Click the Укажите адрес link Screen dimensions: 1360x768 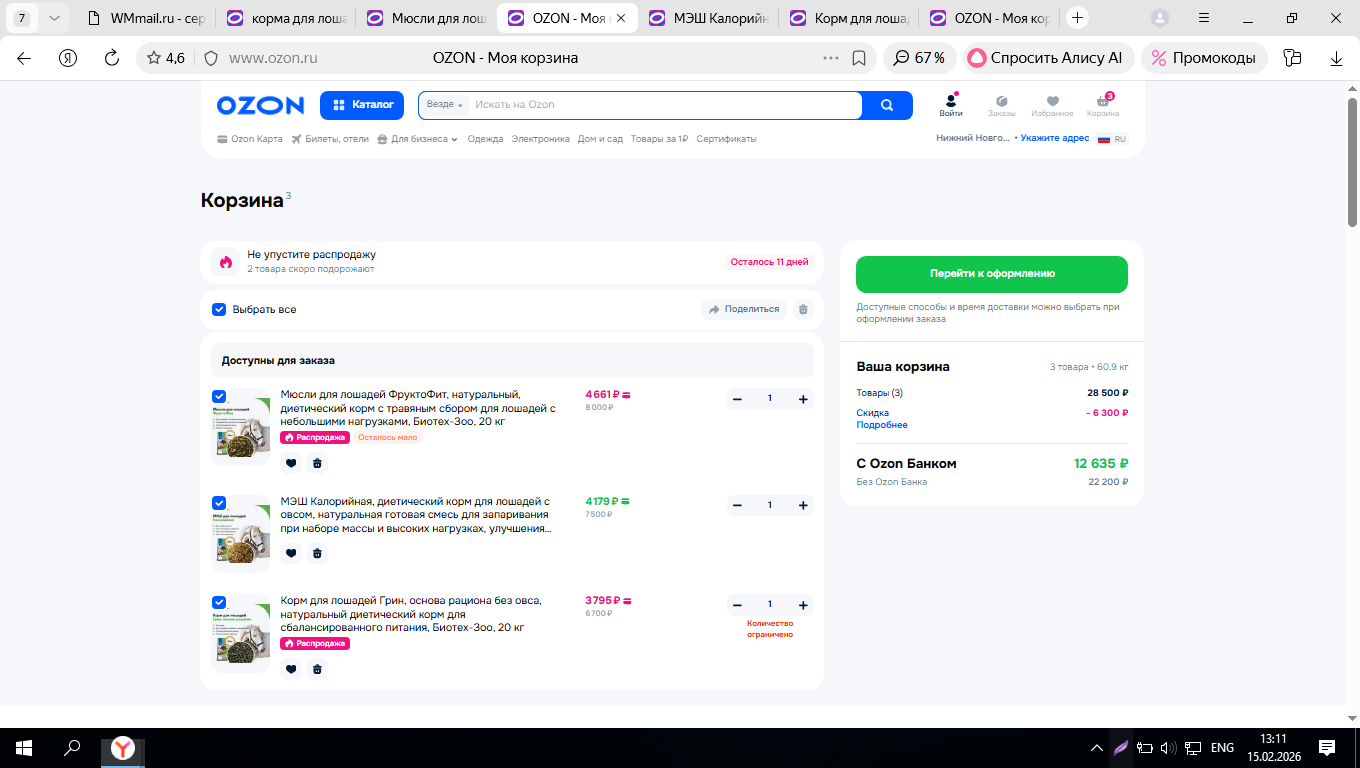pos(1055,139)
